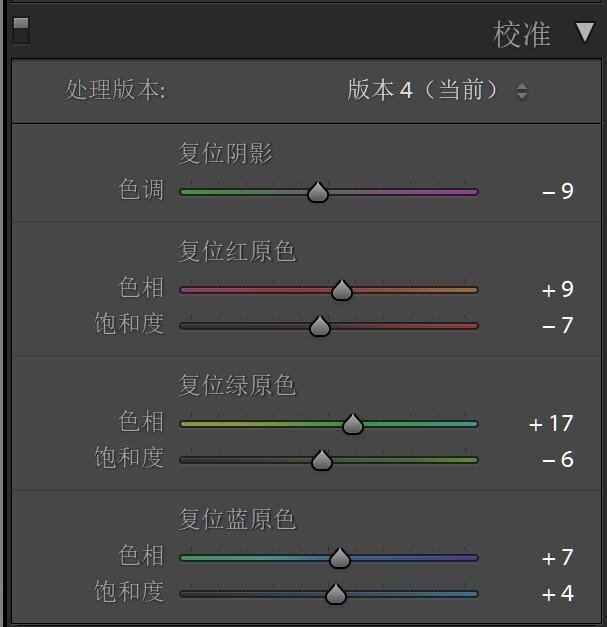Click the green primary 饱和度 slider handle
The width and height of the screenshot is (607, 627).
(322, 460)
